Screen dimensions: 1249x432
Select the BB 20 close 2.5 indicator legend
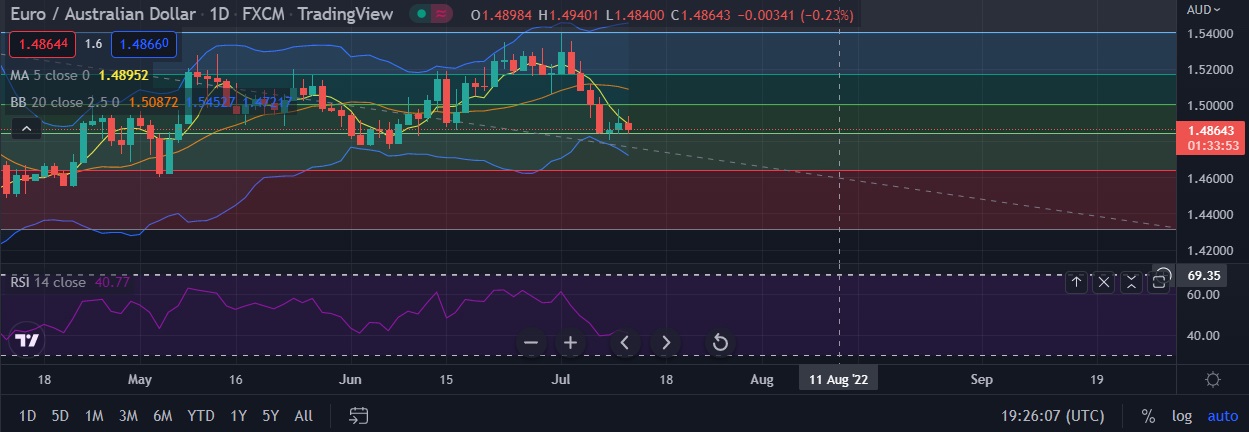coord(65,102)
